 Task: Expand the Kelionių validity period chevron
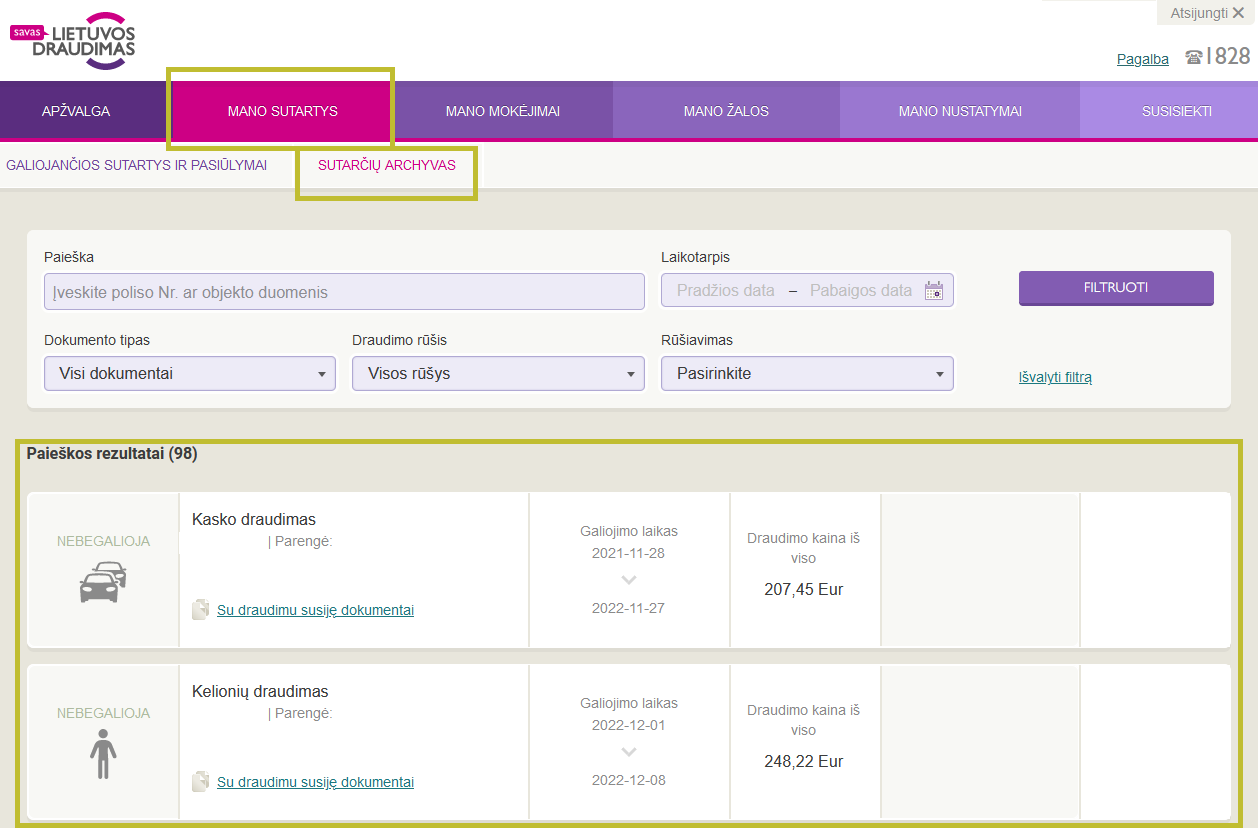629,752
